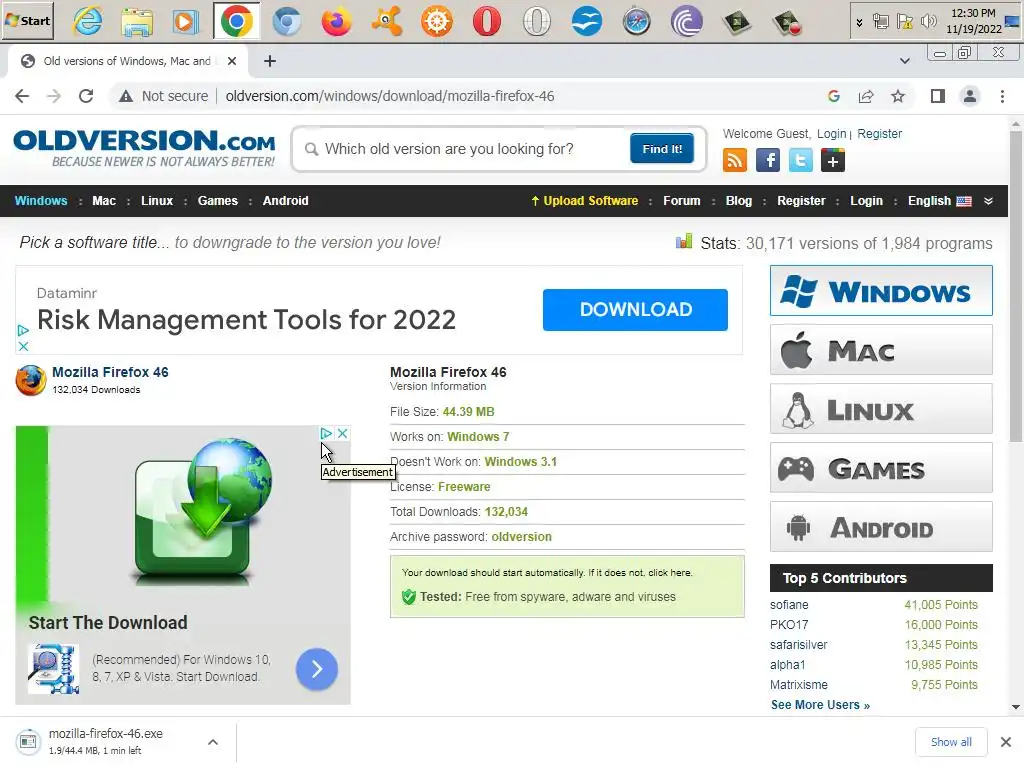
Task: Go back with the browser back arrow
Action: tap(22, 96)
